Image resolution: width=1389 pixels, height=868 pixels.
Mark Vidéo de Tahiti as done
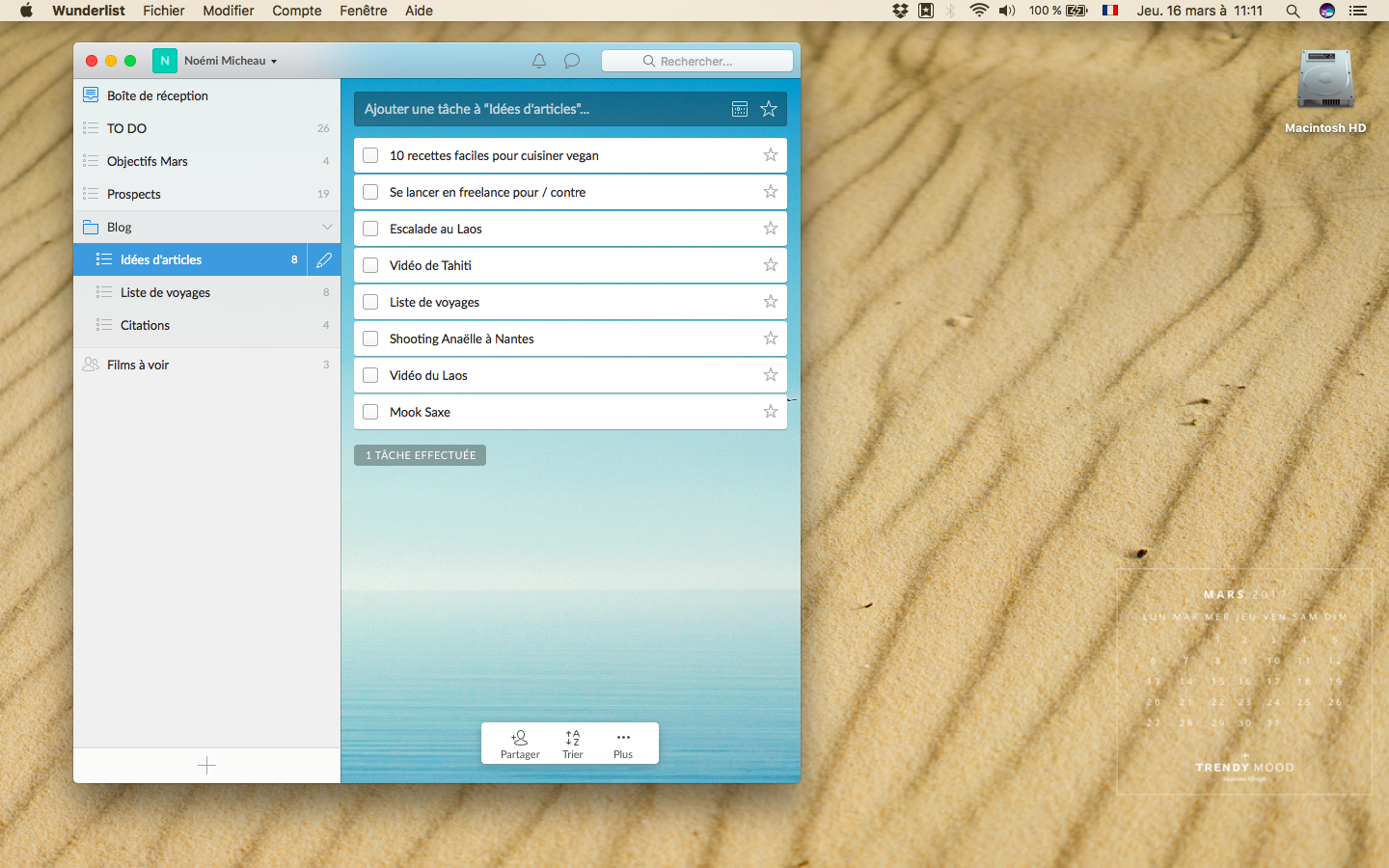click(370, 265)
